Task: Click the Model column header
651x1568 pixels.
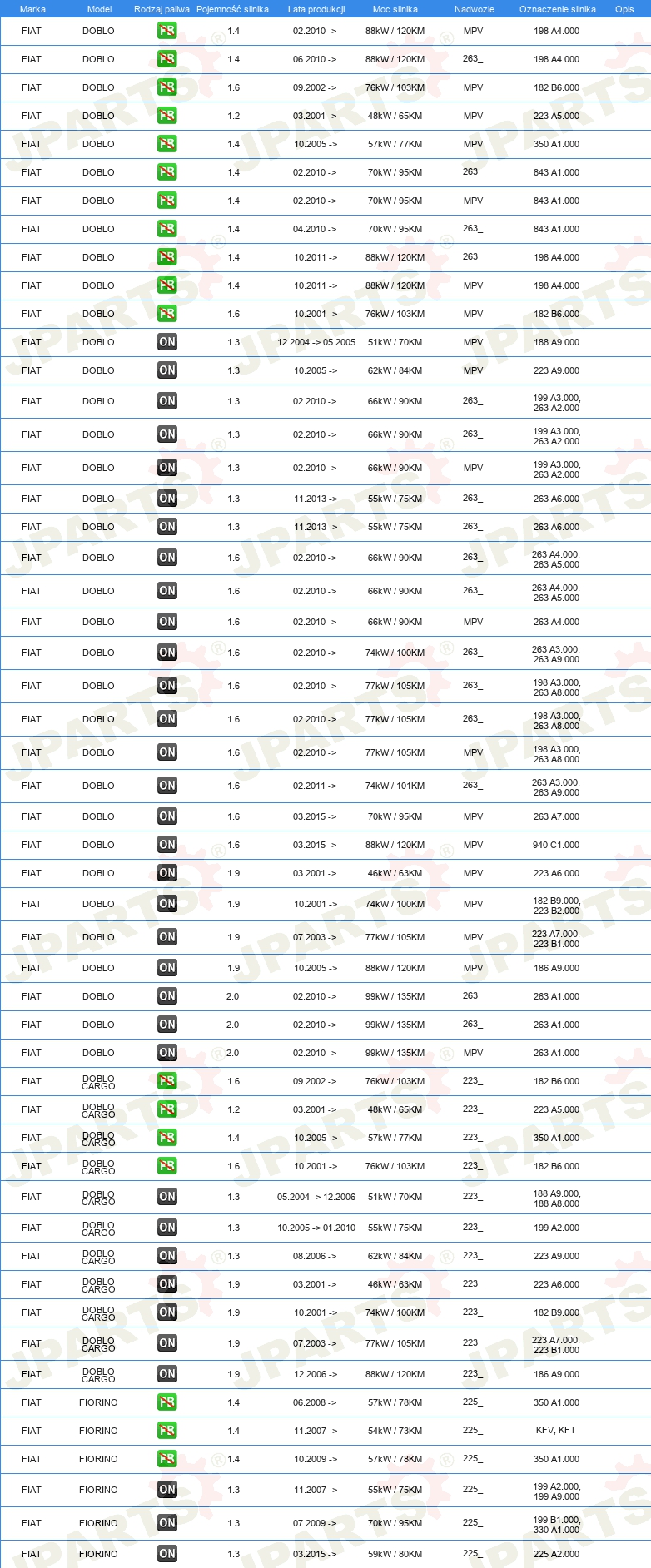Action: (99, 9)
